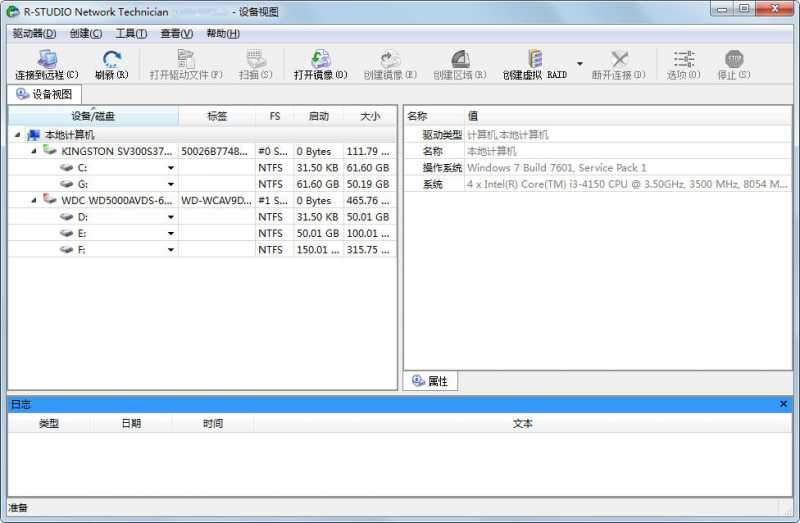Click the Open Drive Files (打开驱动文件) toolbar icon
Image resolution: width=800 pixels, height=523 pixels.
coord(186,59)
